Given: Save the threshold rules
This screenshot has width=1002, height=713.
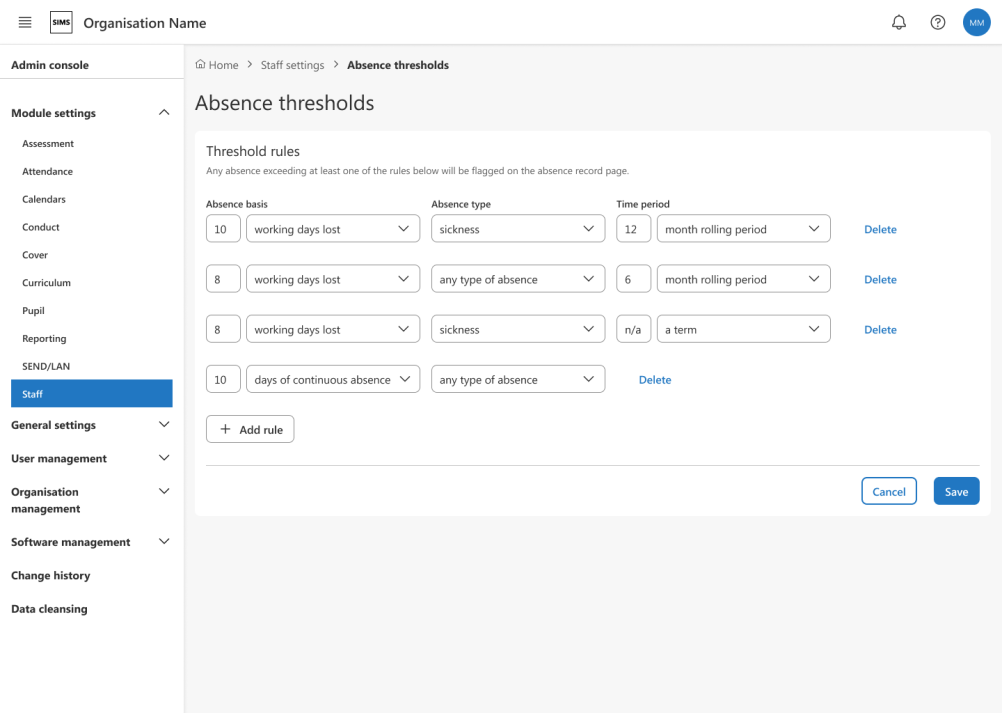Looking at the screenshot, I should (x=956, y=492).
